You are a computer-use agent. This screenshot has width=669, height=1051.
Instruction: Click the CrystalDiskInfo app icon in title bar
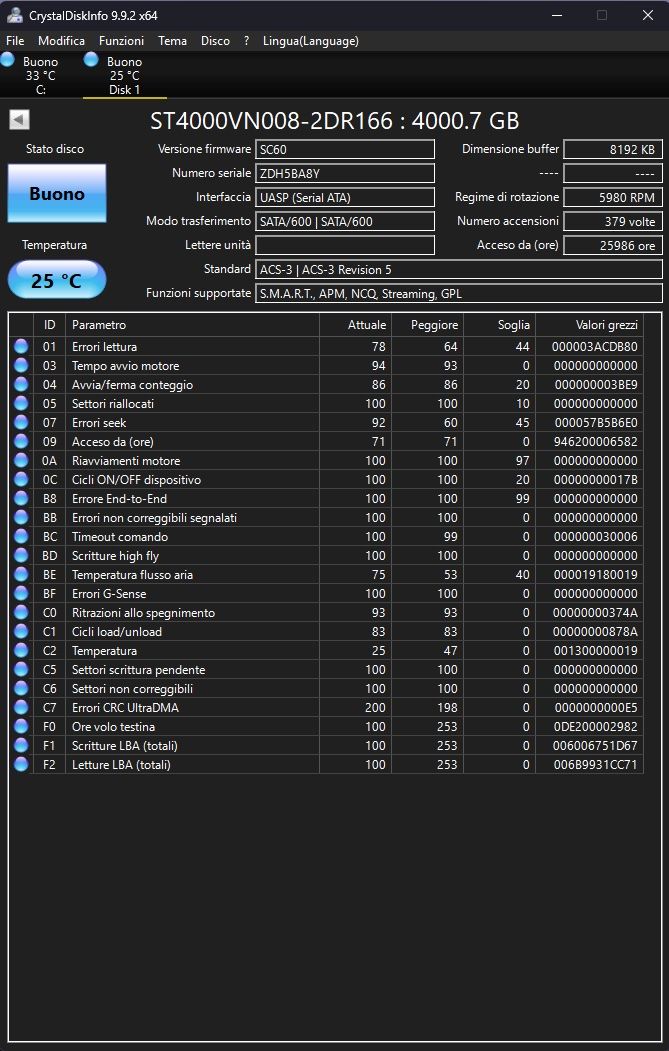[x=14, y=15]
